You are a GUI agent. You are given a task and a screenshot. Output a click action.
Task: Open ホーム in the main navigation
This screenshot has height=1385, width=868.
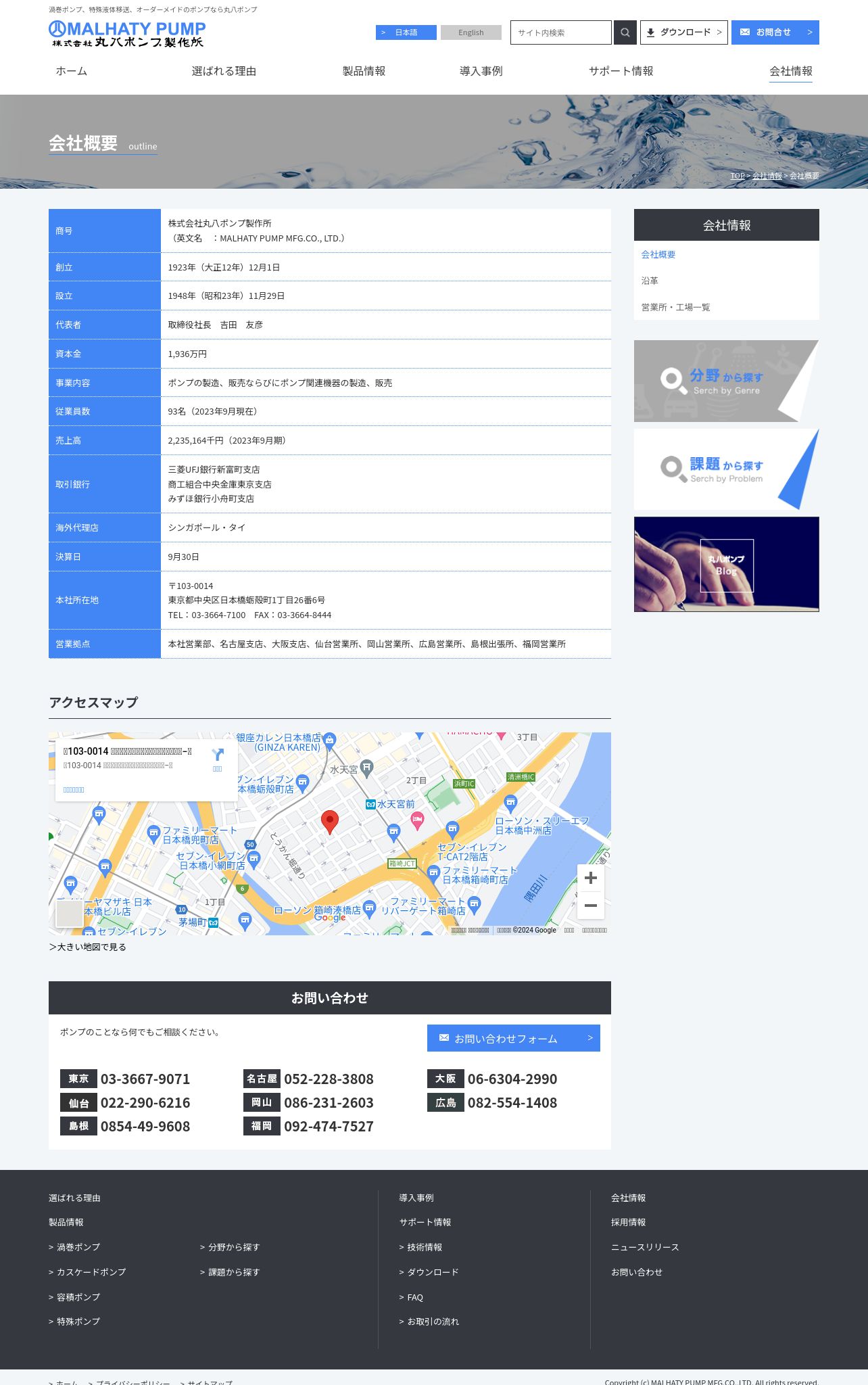tap(71, 71)
